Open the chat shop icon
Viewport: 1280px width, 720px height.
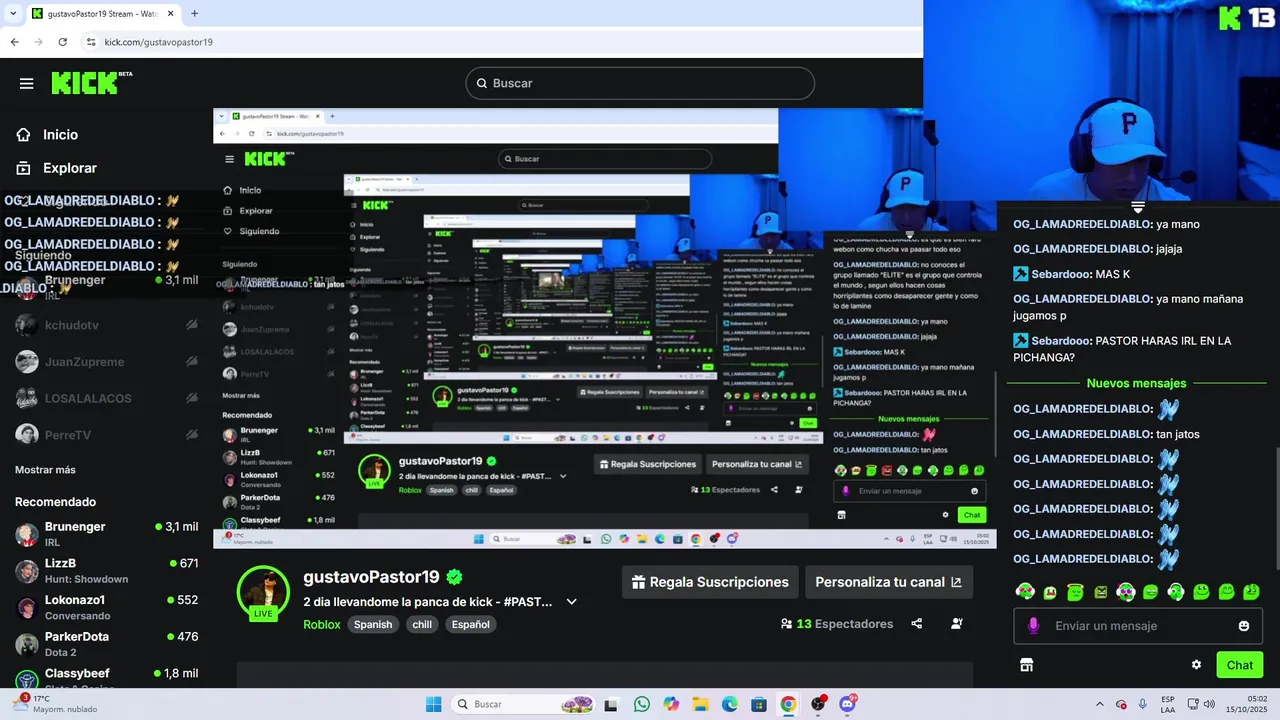[1026, 665]
